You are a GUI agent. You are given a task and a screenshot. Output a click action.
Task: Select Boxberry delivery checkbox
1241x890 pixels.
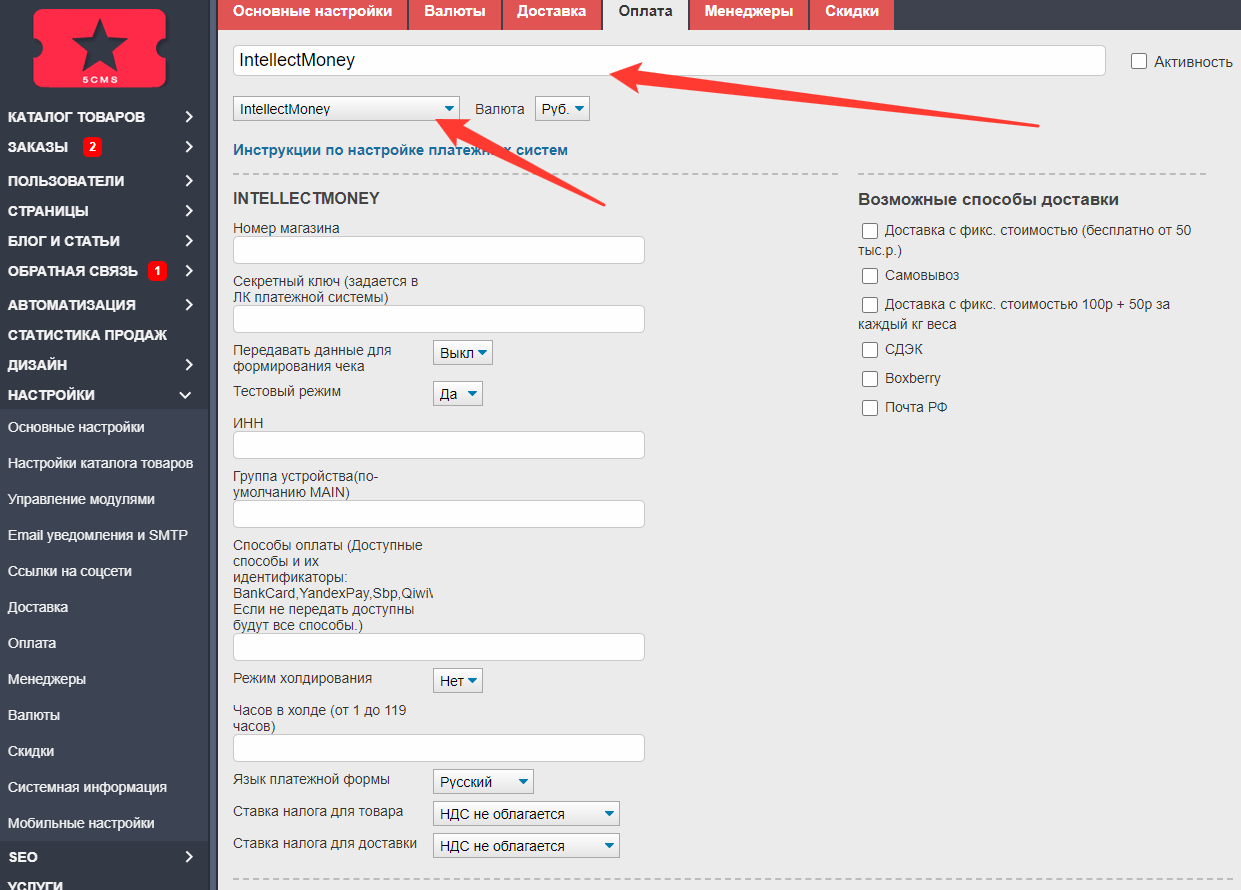[x=870, y=379]
